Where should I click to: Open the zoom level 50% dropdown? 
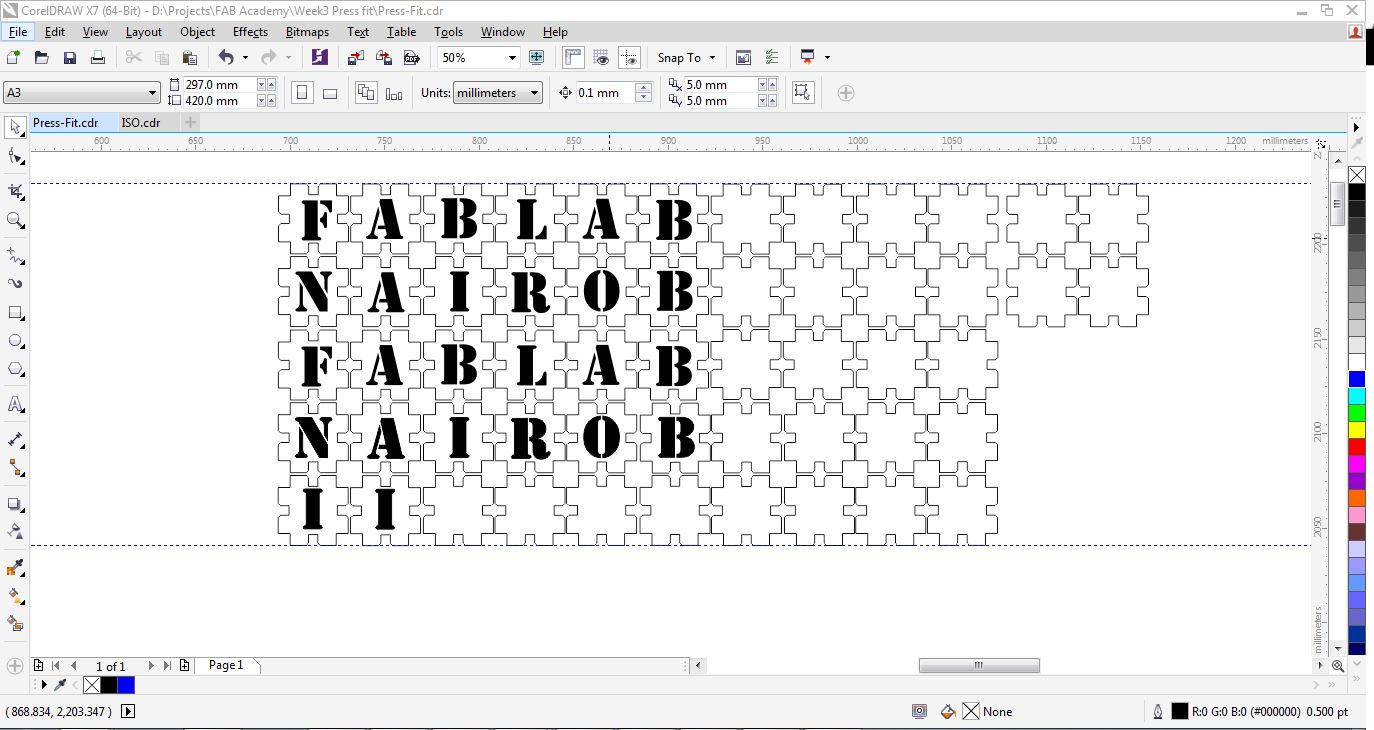pos(512,58)
